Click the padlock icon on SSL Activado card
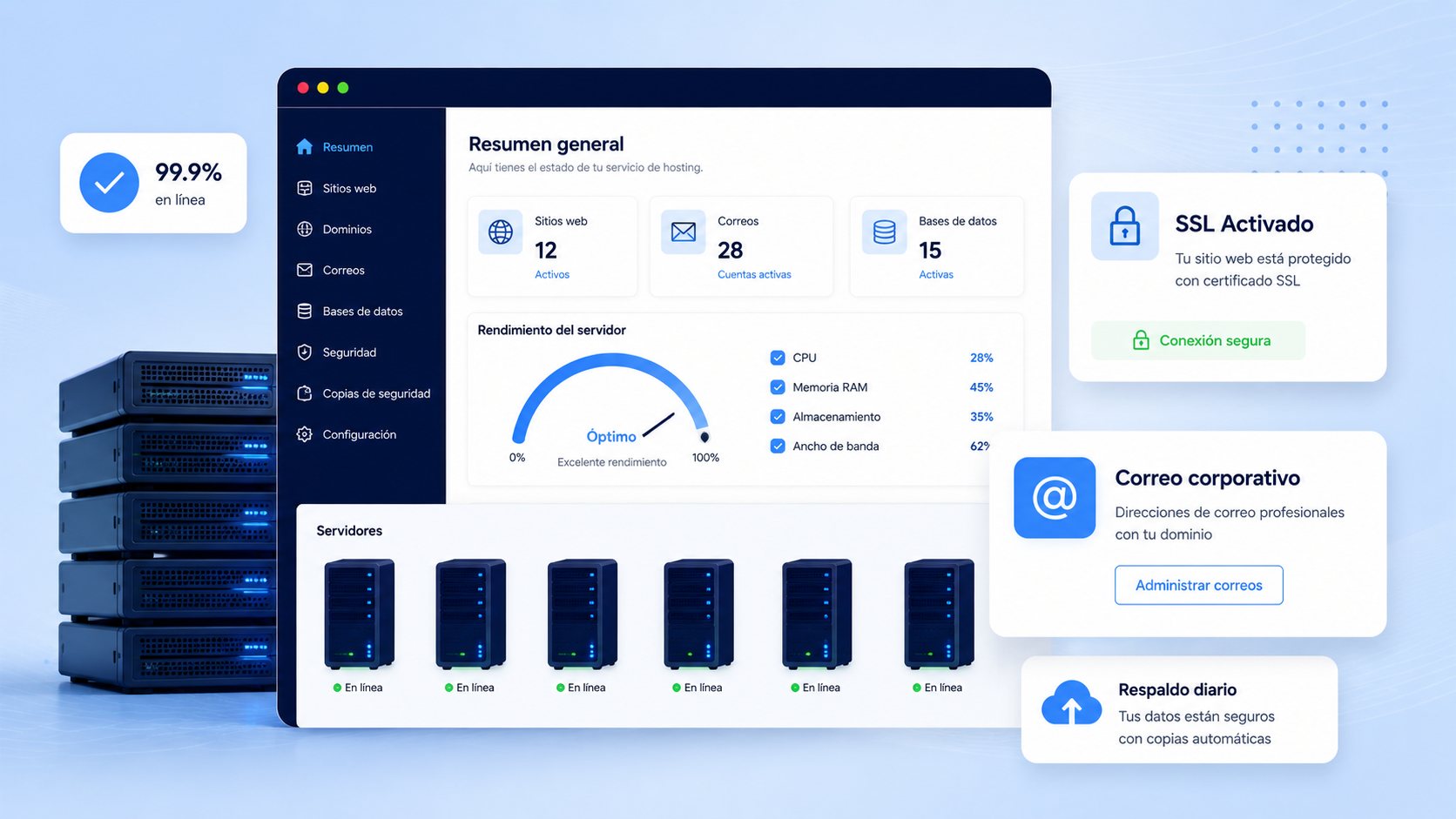Screen dimensions: 1456x819 1125,226
